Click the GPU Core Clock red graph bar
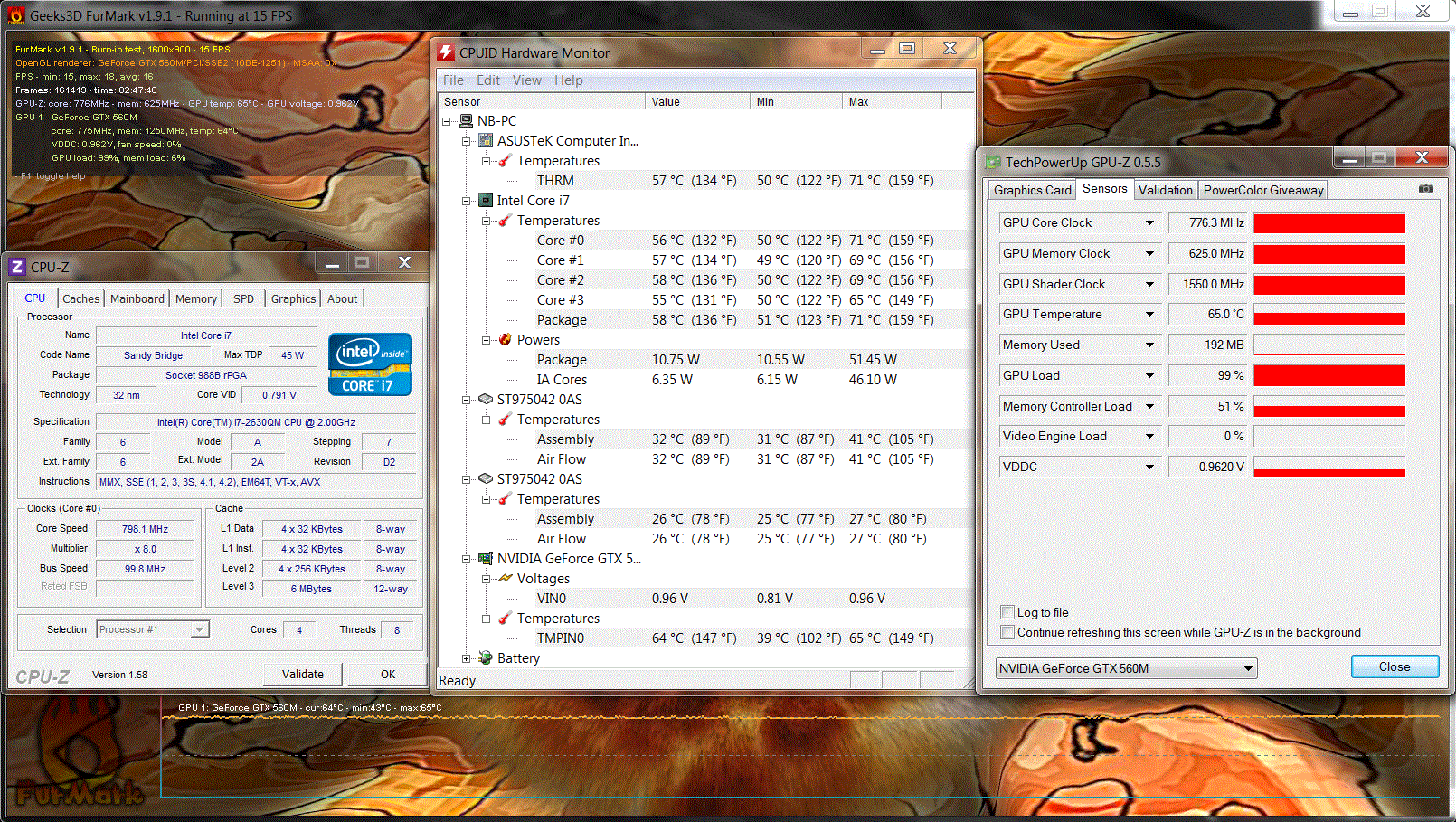The image size is (1456, 822). click(1329, 223)
